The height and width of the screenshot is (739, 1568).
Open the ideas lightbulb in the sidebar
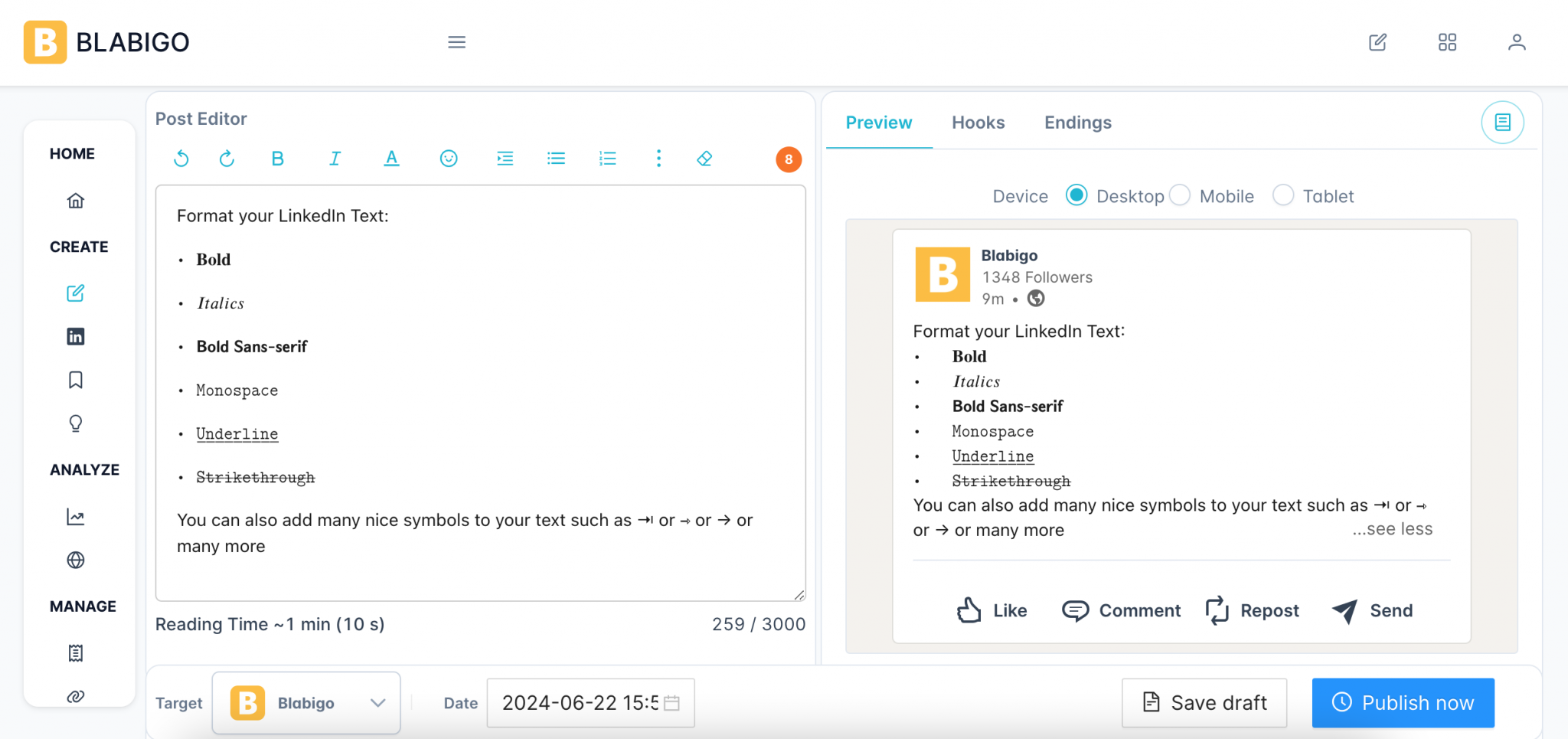point(75,423)
